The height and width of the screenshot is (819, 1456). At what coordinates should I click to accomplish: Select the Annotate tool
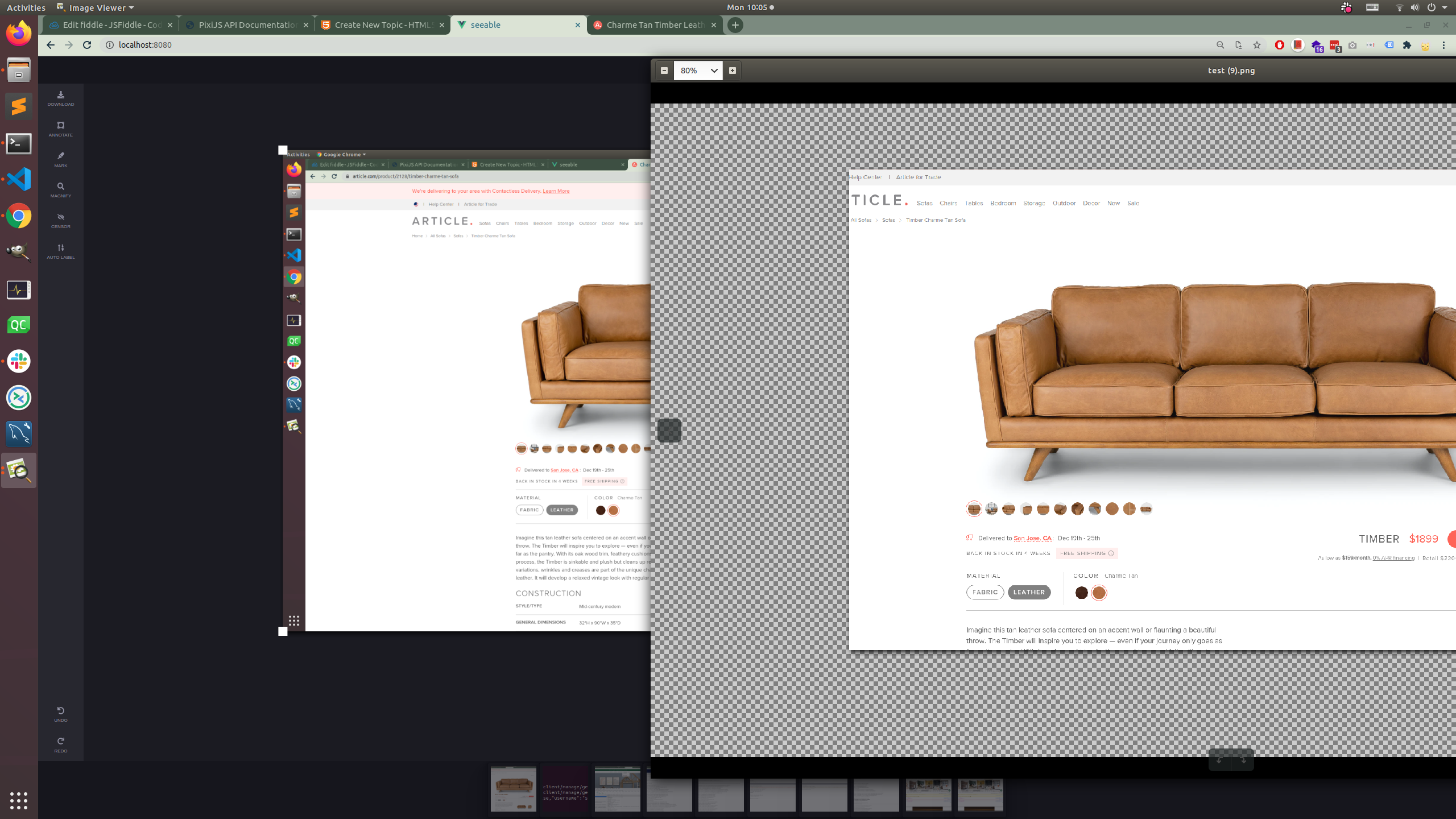(60, 129)
